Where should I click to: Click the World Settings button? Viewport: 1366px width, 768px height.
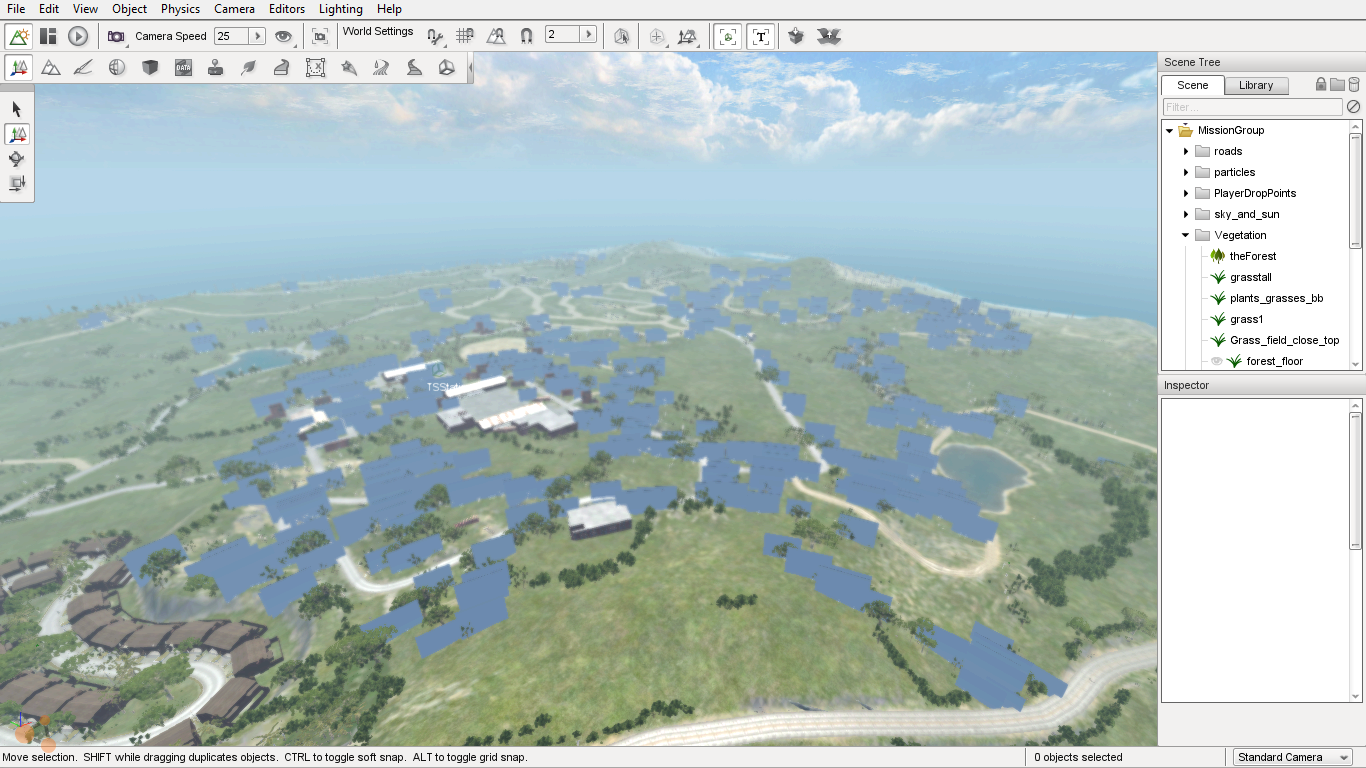[378, 31]
